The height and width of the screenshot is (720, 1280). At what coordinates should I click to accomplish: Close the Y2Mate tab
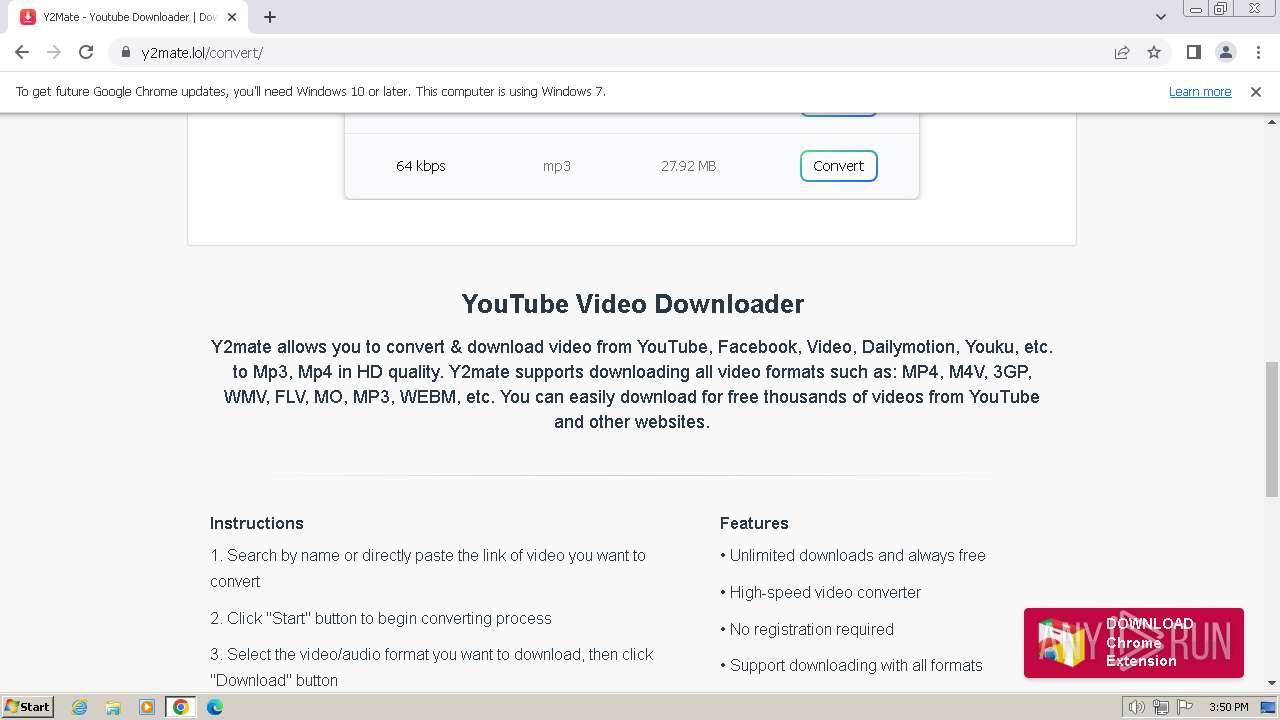click(232, 17)
